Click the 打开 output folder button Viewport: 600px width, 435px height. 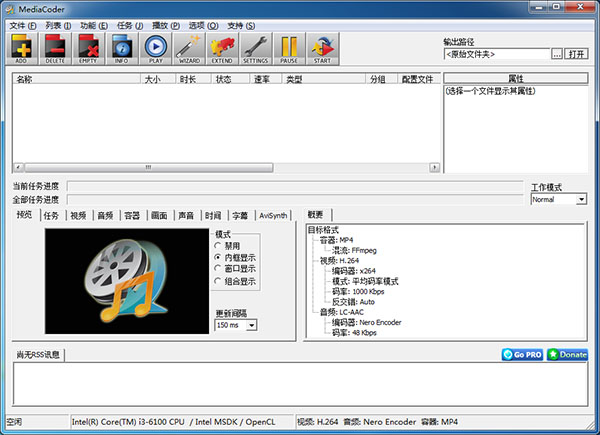click(576, 54)
